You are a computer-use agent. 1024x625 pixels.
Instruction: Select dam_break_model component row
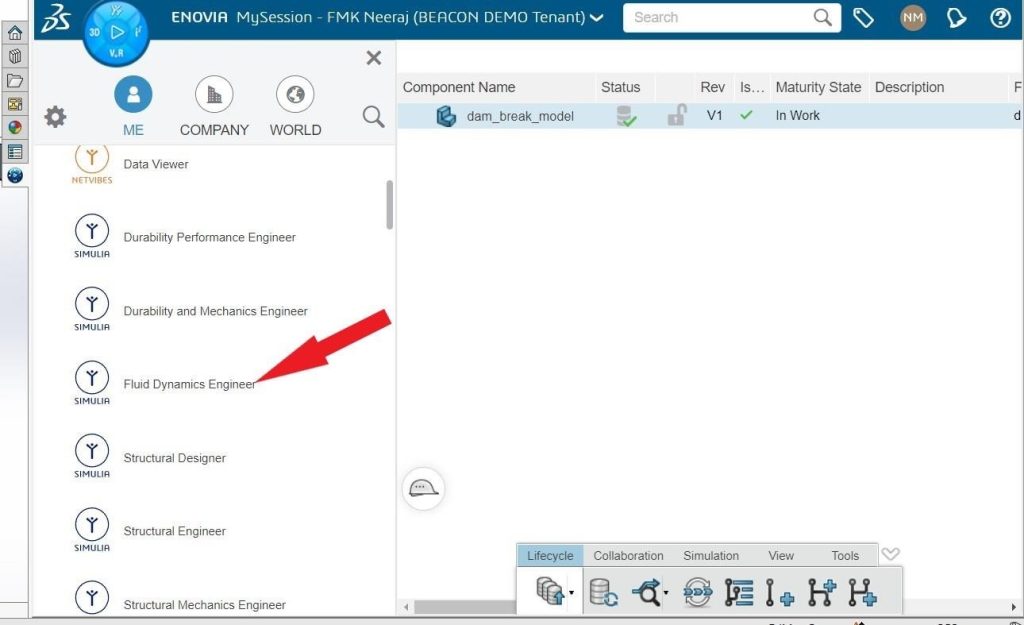coord(710,116)
